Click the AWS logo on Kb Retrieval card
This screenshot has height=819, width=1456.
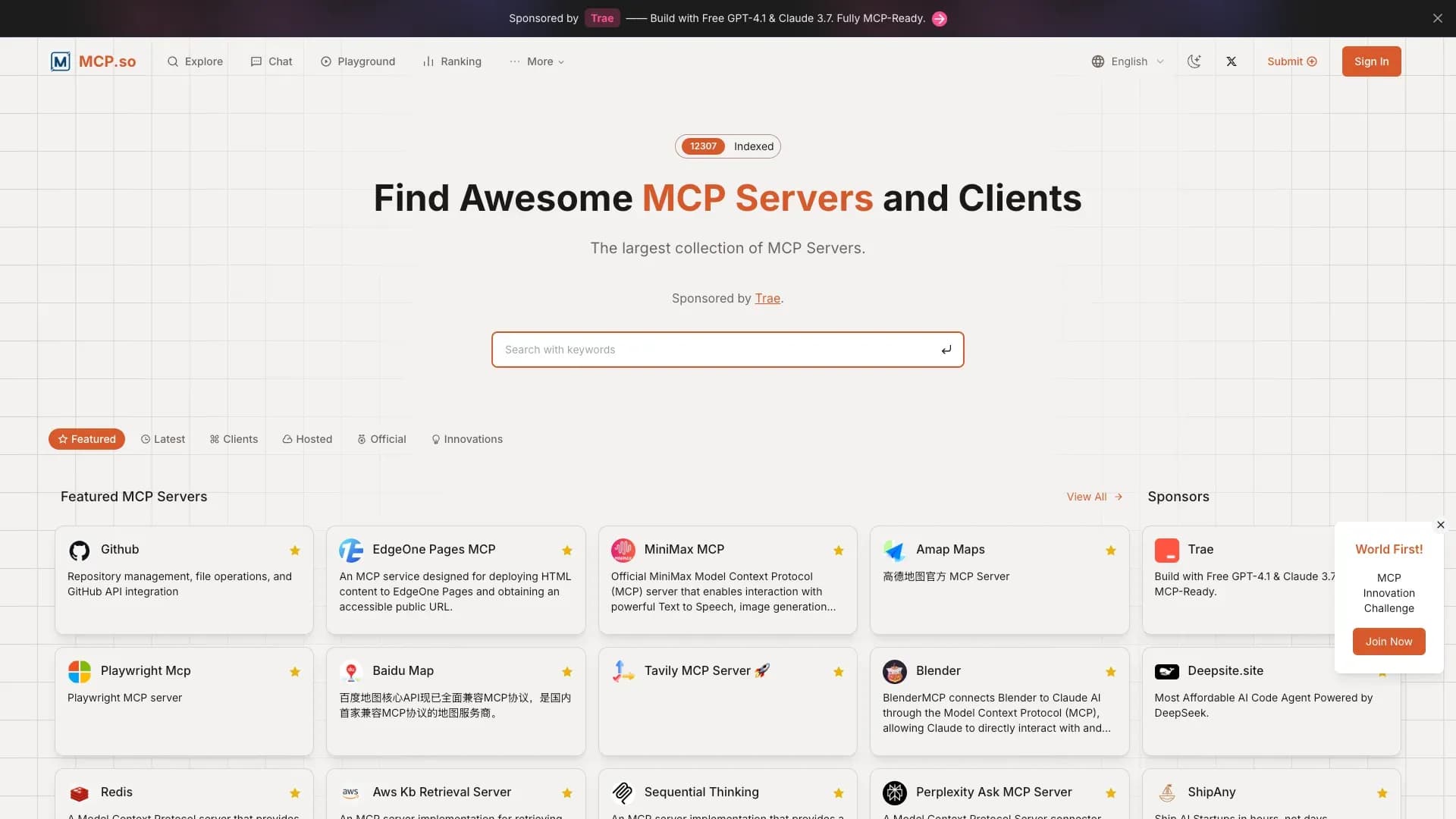[351, 793]
